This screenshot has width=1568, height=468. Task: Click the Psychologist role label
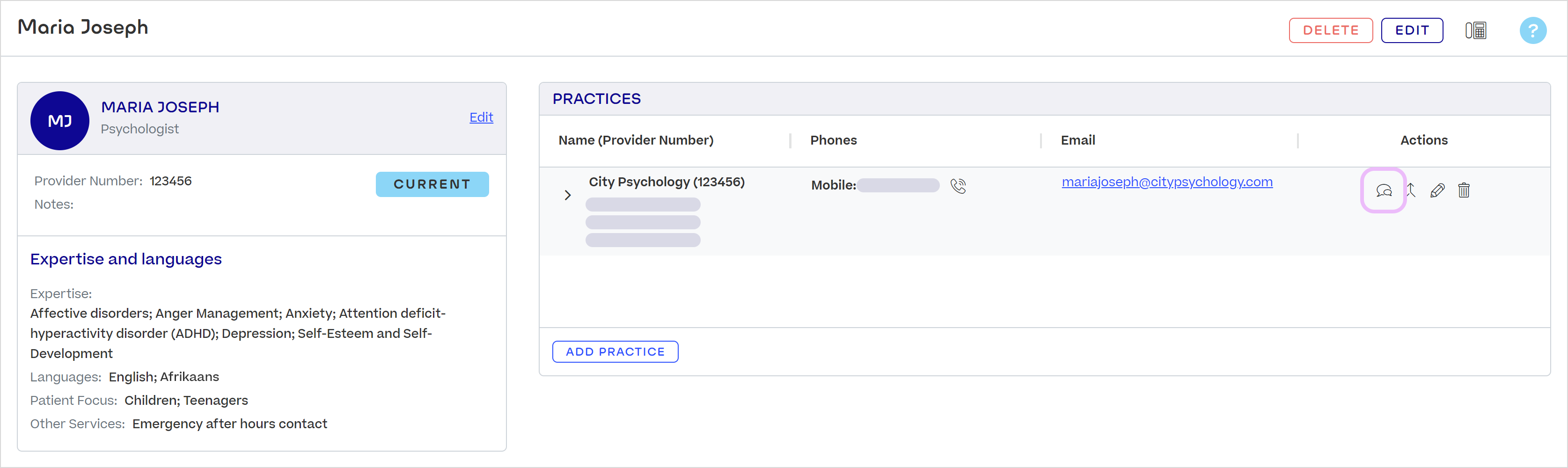tap(139, 129)
